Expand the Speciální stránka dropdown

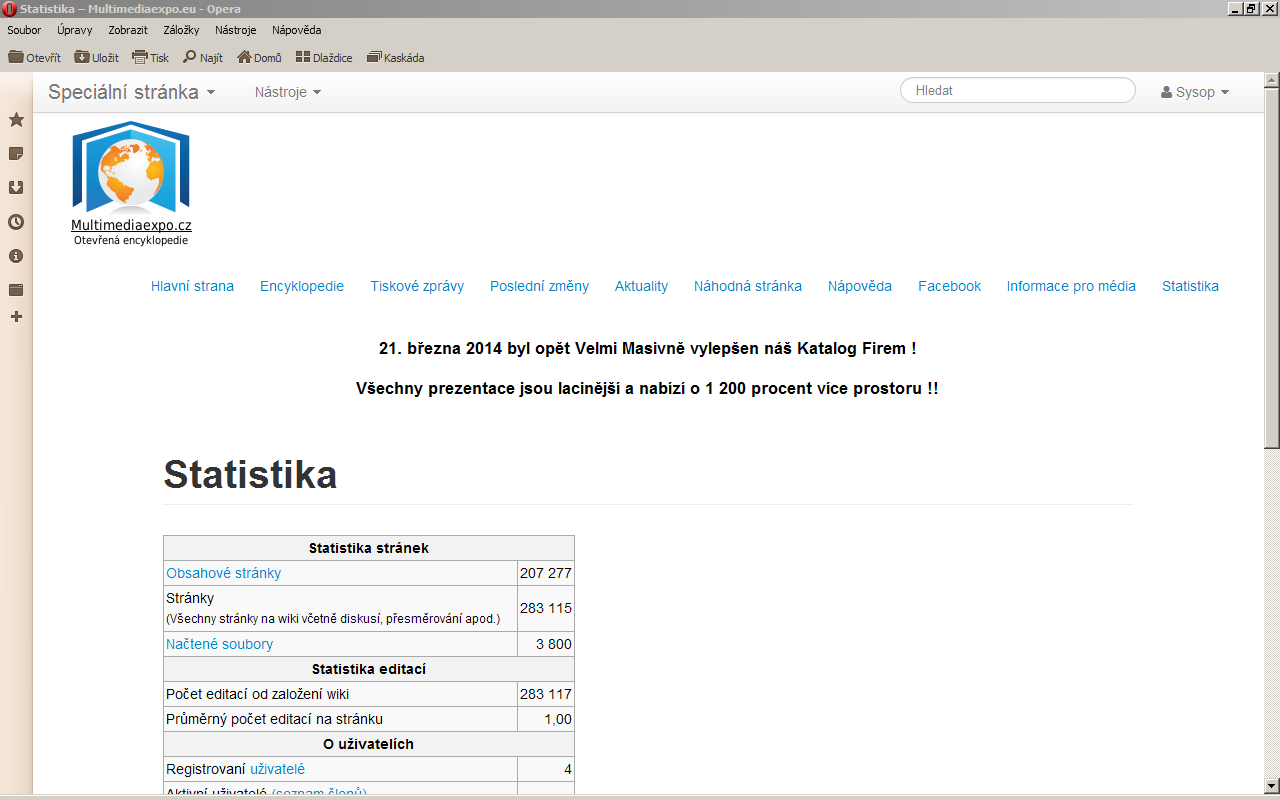click(132, 92)
